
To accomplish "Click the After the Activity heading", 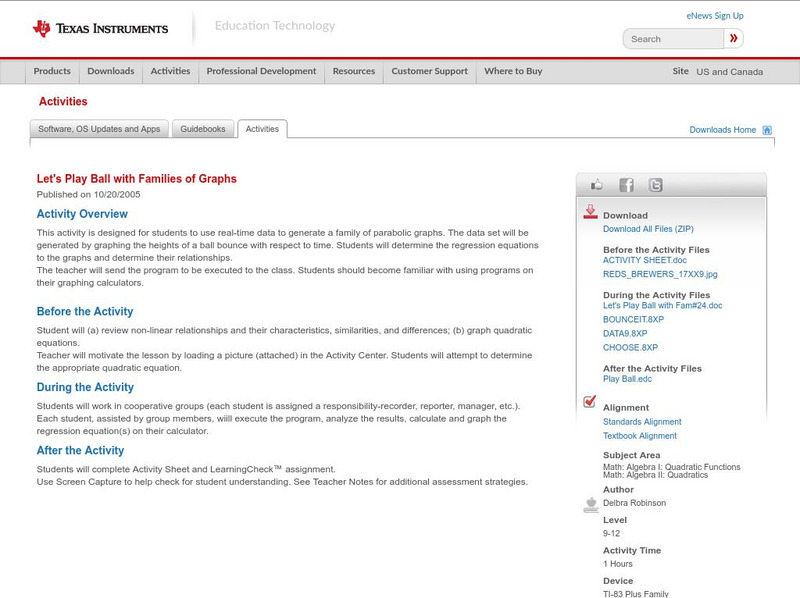I will tap(80, 451).
